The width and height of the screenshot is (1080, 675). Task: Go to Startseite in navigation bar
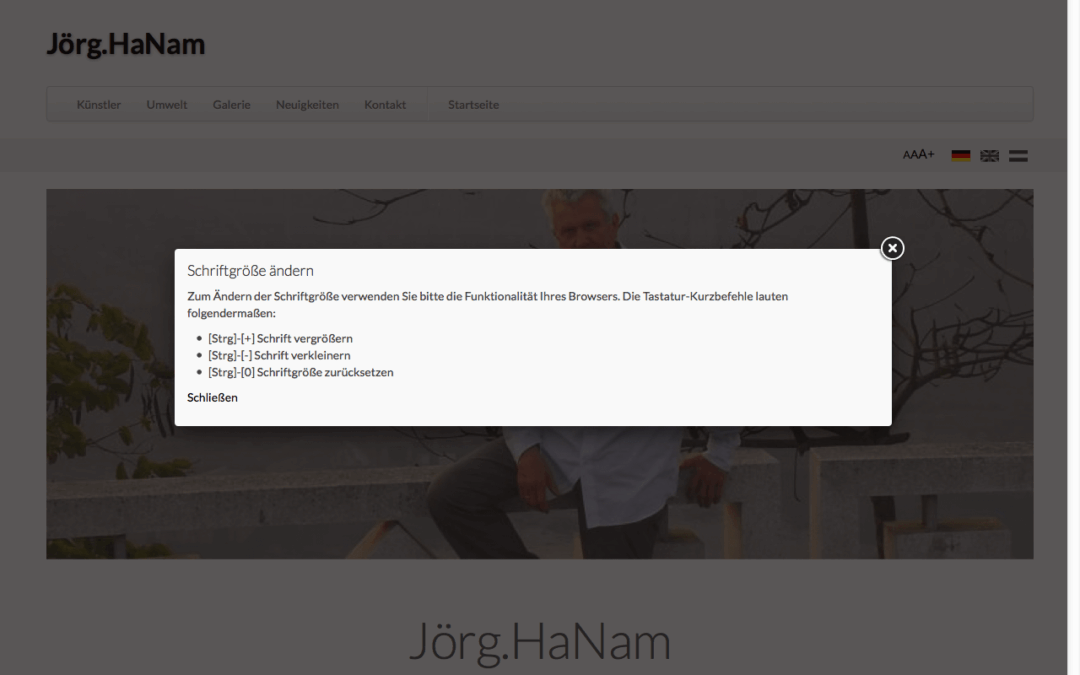[473, 105]
